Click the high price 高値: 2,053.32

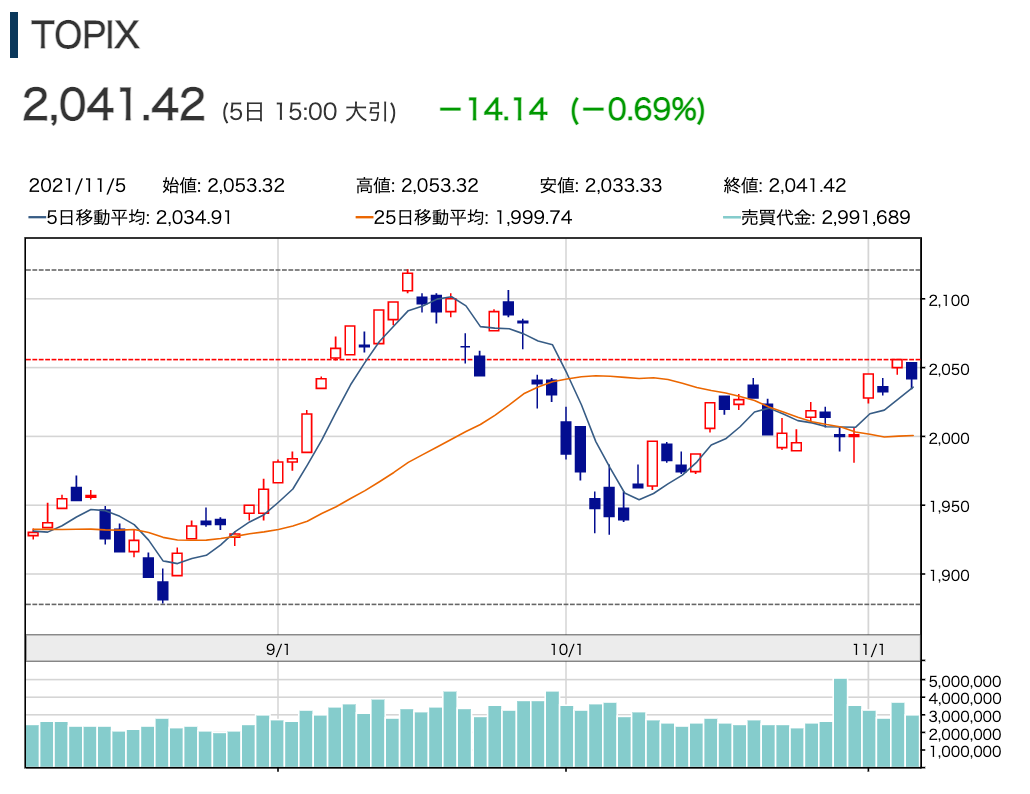click(417, 185)
